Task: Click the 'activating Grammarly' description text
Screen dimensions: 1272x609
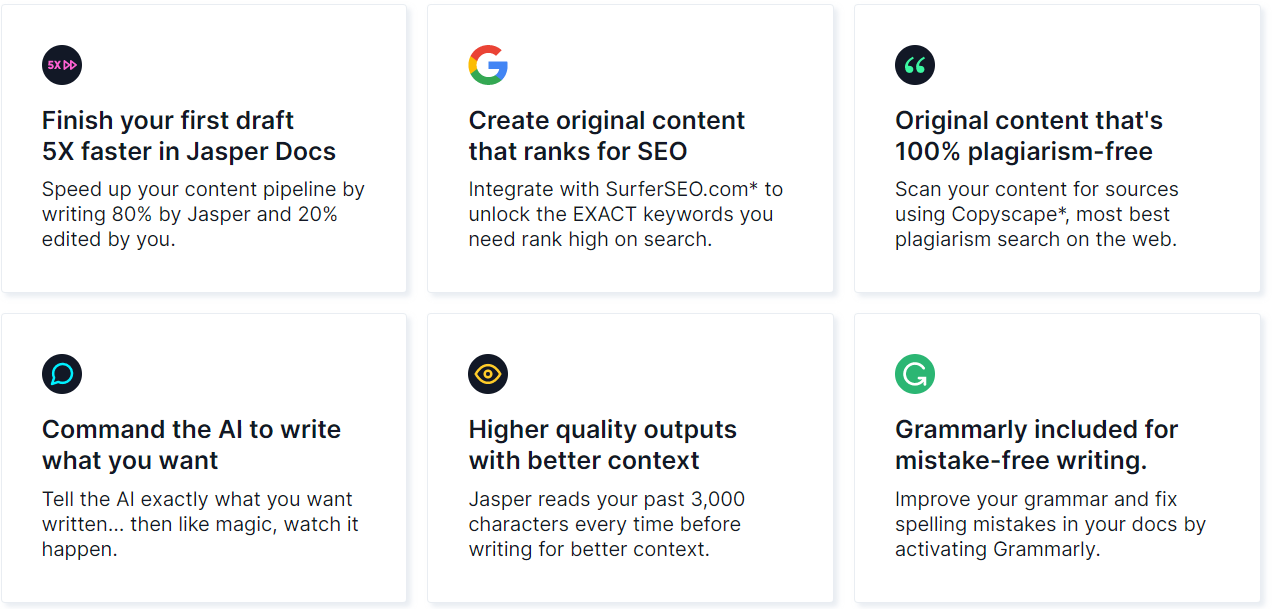Action: pos(1050,524)
